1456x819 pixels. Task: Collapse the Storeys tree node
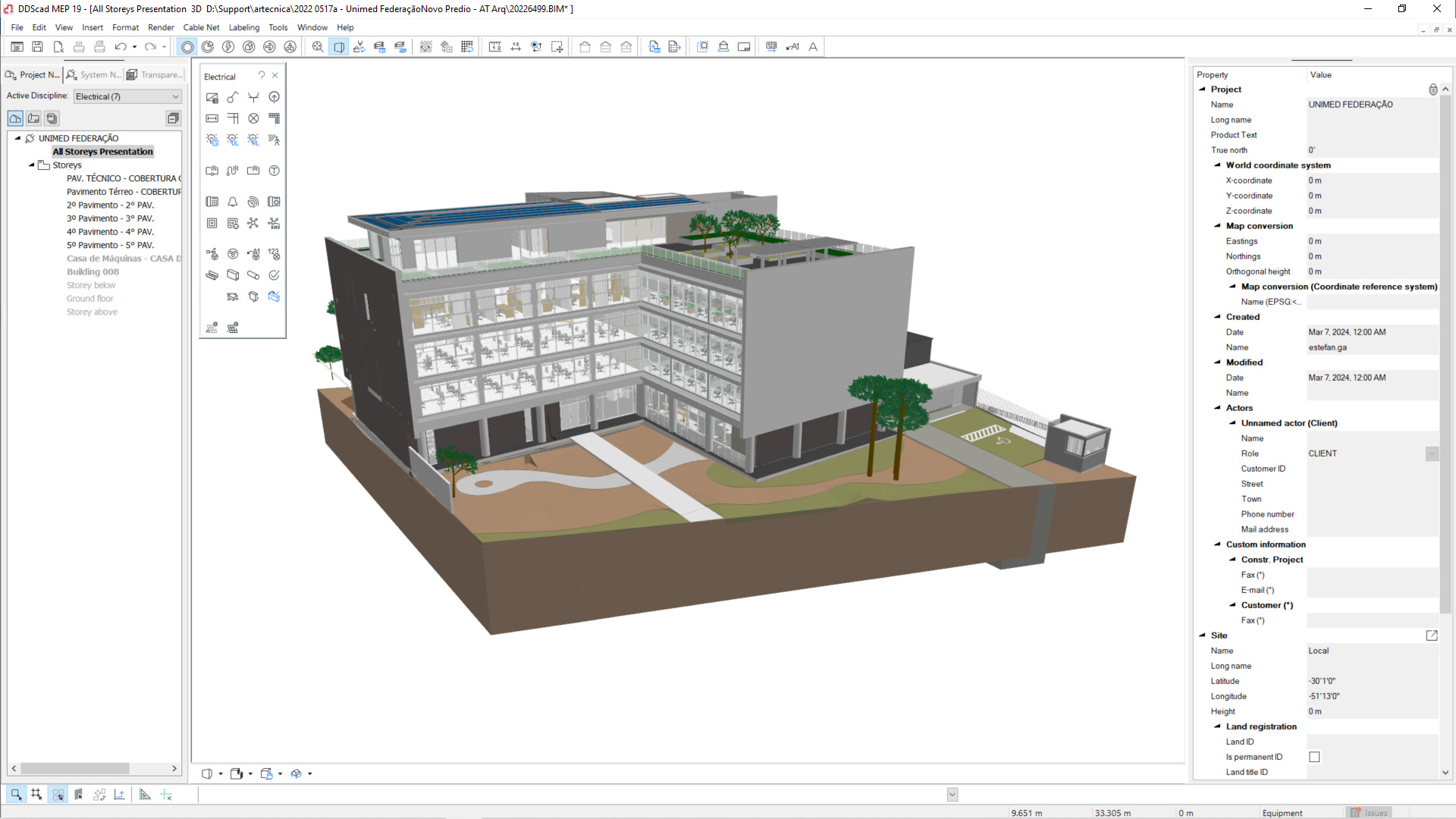pyautogui.click(x=32, y=165)
